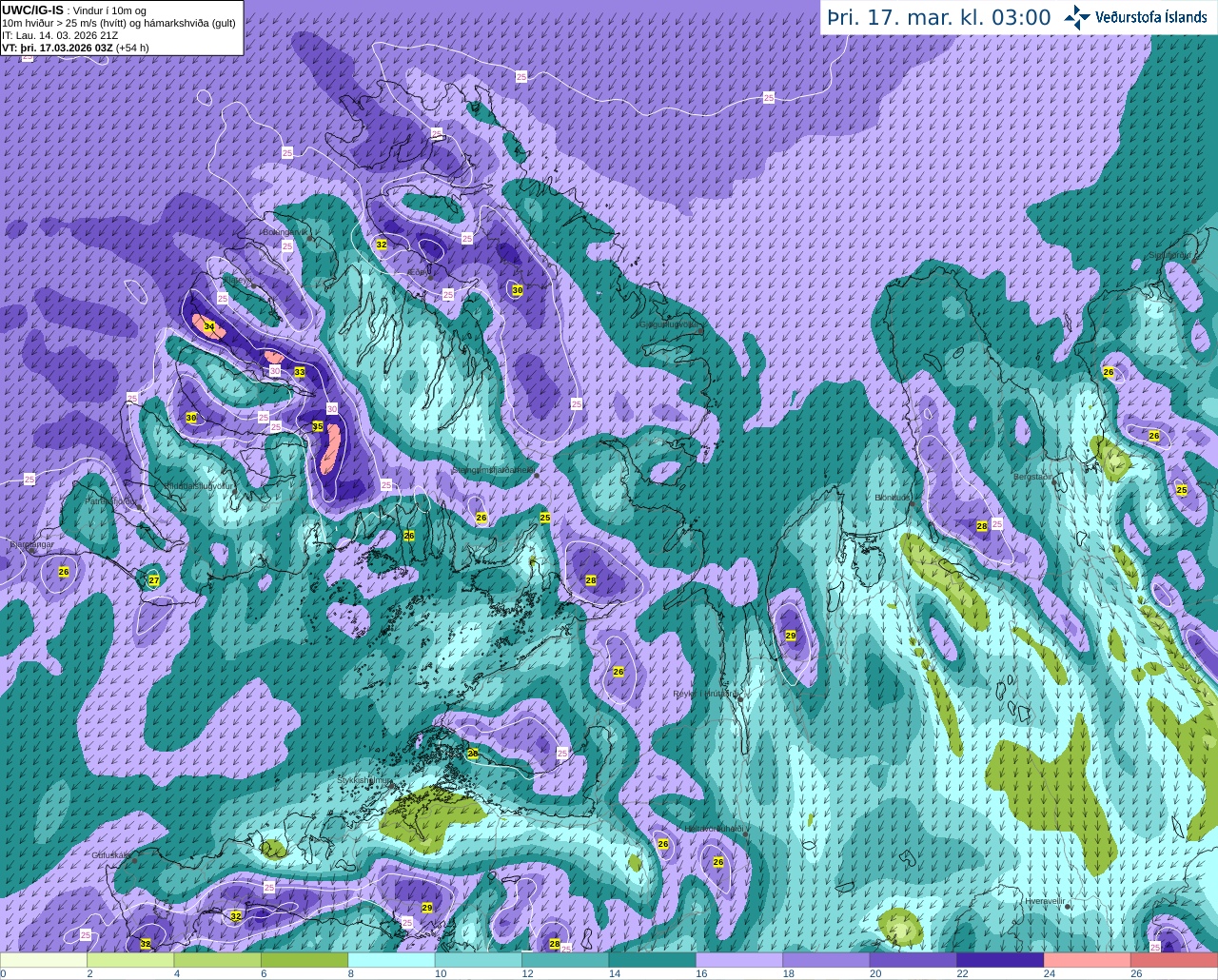This screenshot has height=980, width=1218.
Task: Click yellow gust label 29 near Reykir í Hrútafirði
Action: click(791, 636)
